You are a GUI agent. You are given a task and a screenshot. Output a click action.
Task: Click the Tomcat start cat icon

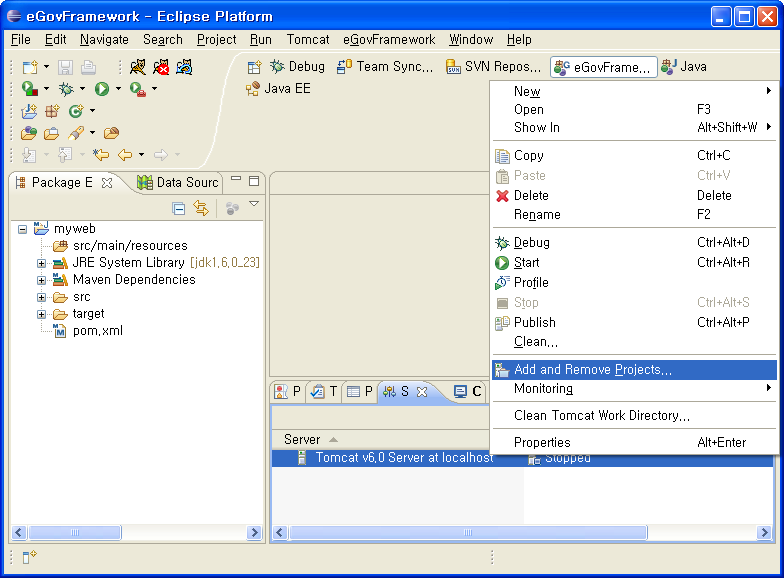tap(138, 67)
